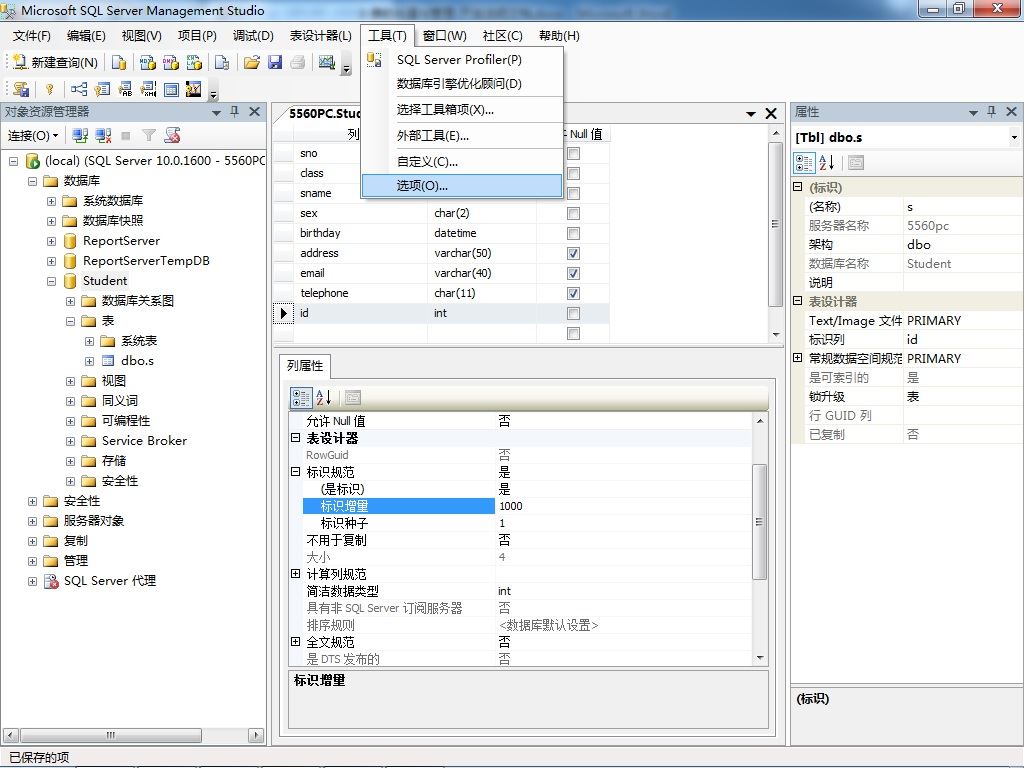Click the Filter funnel icon in Object Explorer
The width and height of the screenshot is (1024, 768).
149,135
